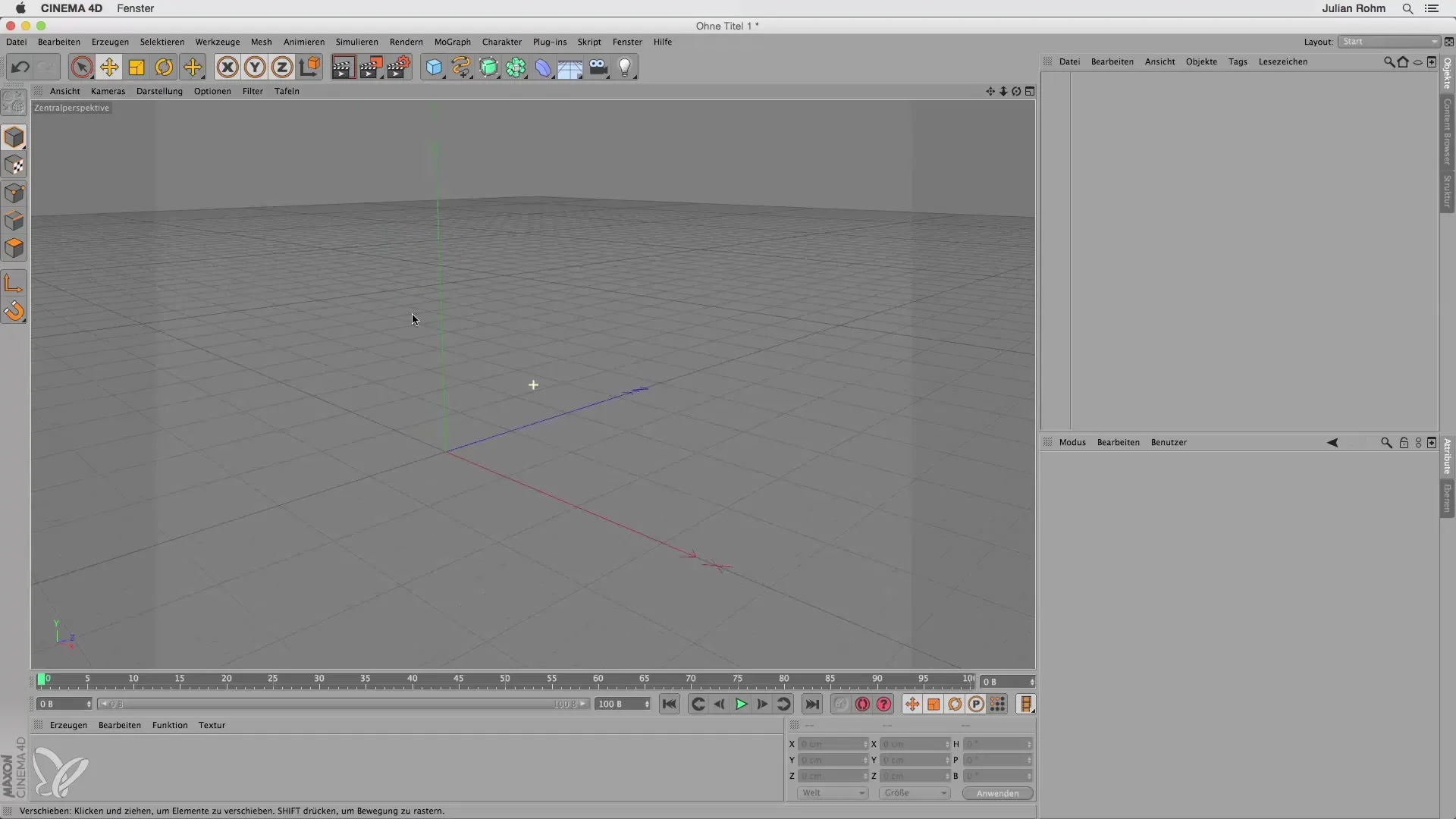Screen dimensions: 1456x819
Task: Open the Textur menu in material manager
Action: click(212, 725)
